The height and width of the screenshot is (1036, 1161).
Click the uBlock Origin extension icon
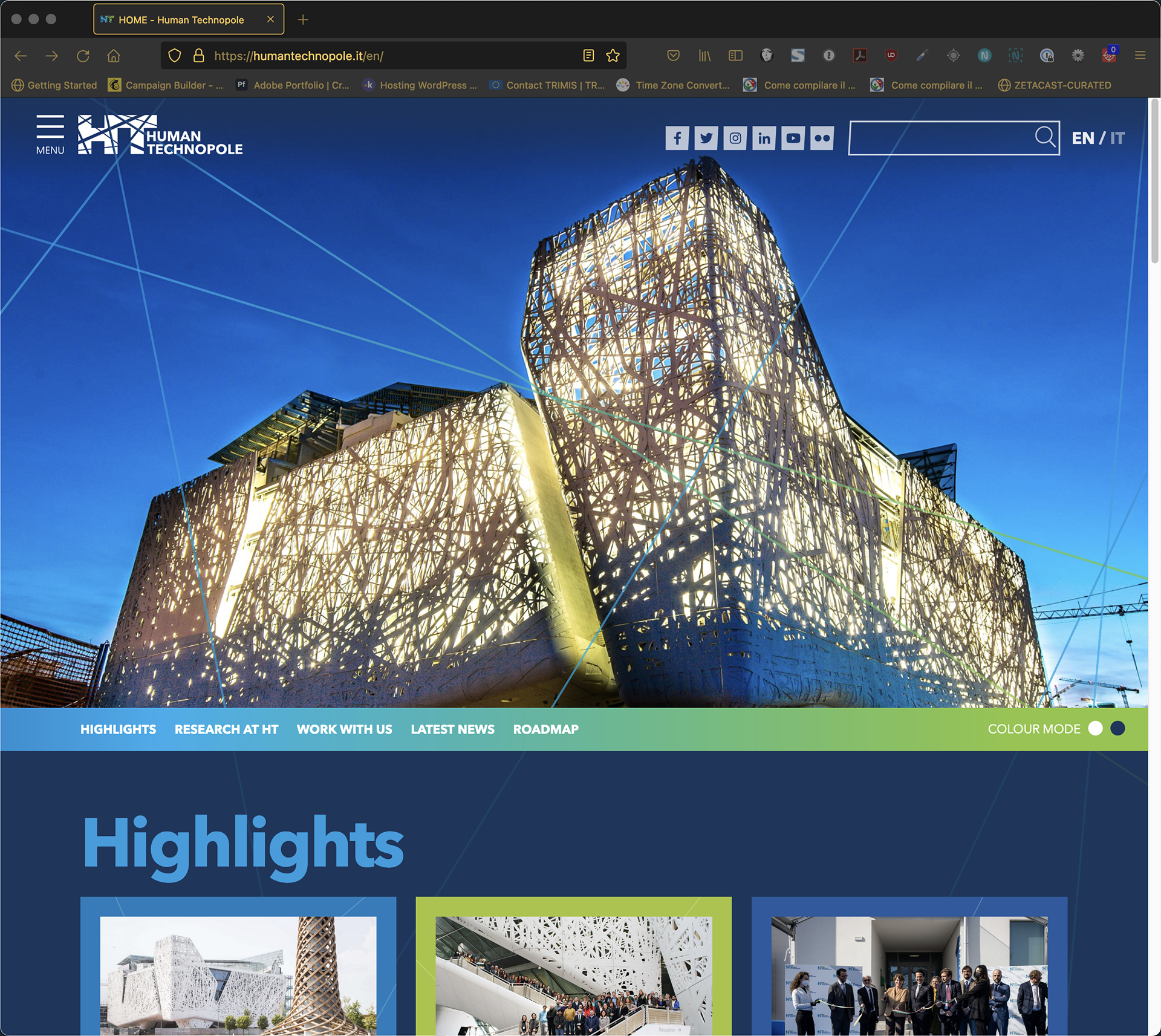pos(891,56)
